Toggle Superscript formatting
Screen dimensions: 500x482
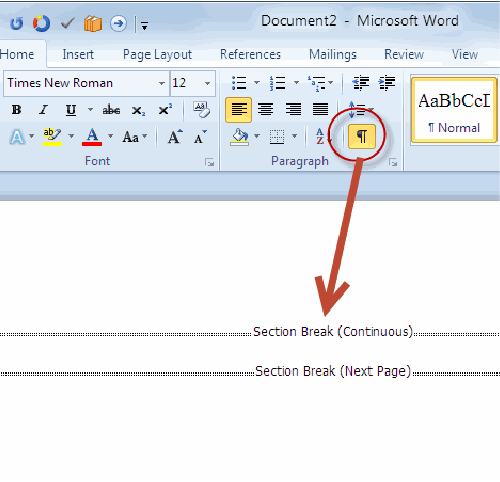coord(165,110)
